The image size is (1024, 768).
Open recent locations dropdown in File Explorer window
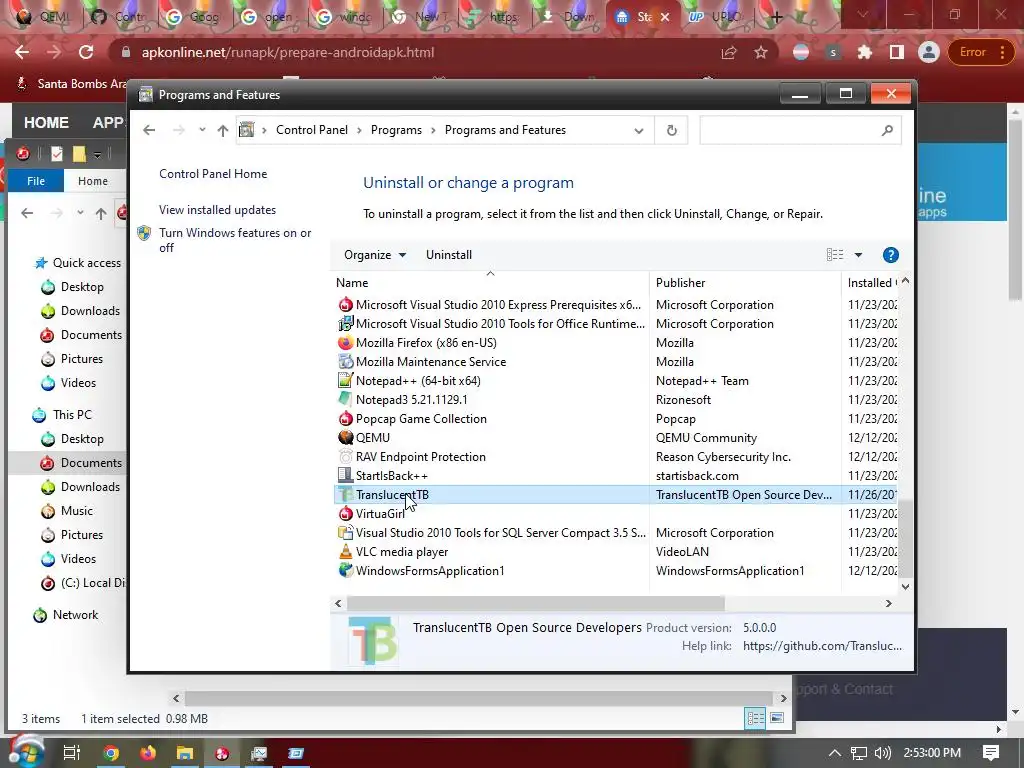(80, 212)
